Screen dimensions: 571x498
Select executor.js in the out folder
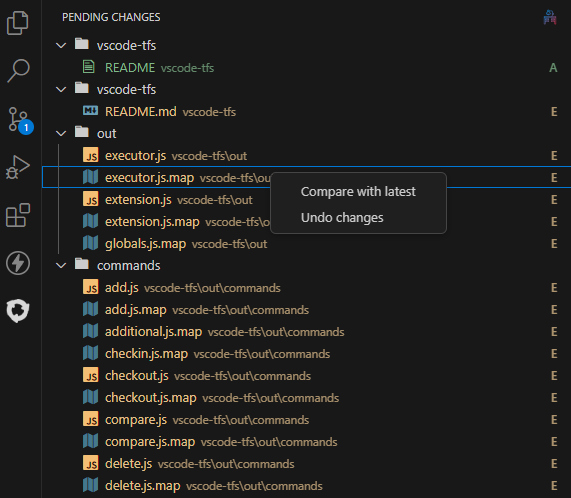click(x=307, y=156)
